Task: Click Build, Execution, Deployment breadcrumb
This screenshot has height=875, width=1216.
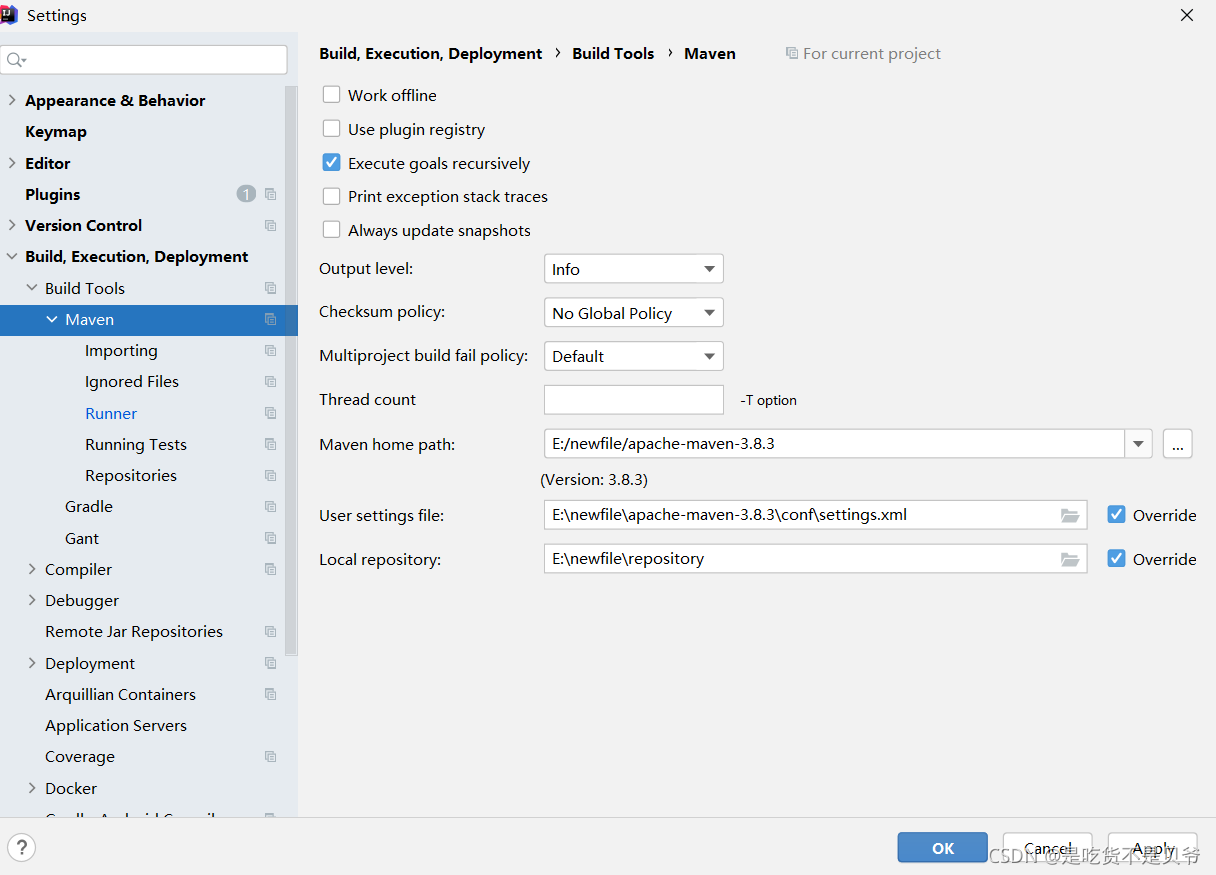Action: [x=431, y=53]
